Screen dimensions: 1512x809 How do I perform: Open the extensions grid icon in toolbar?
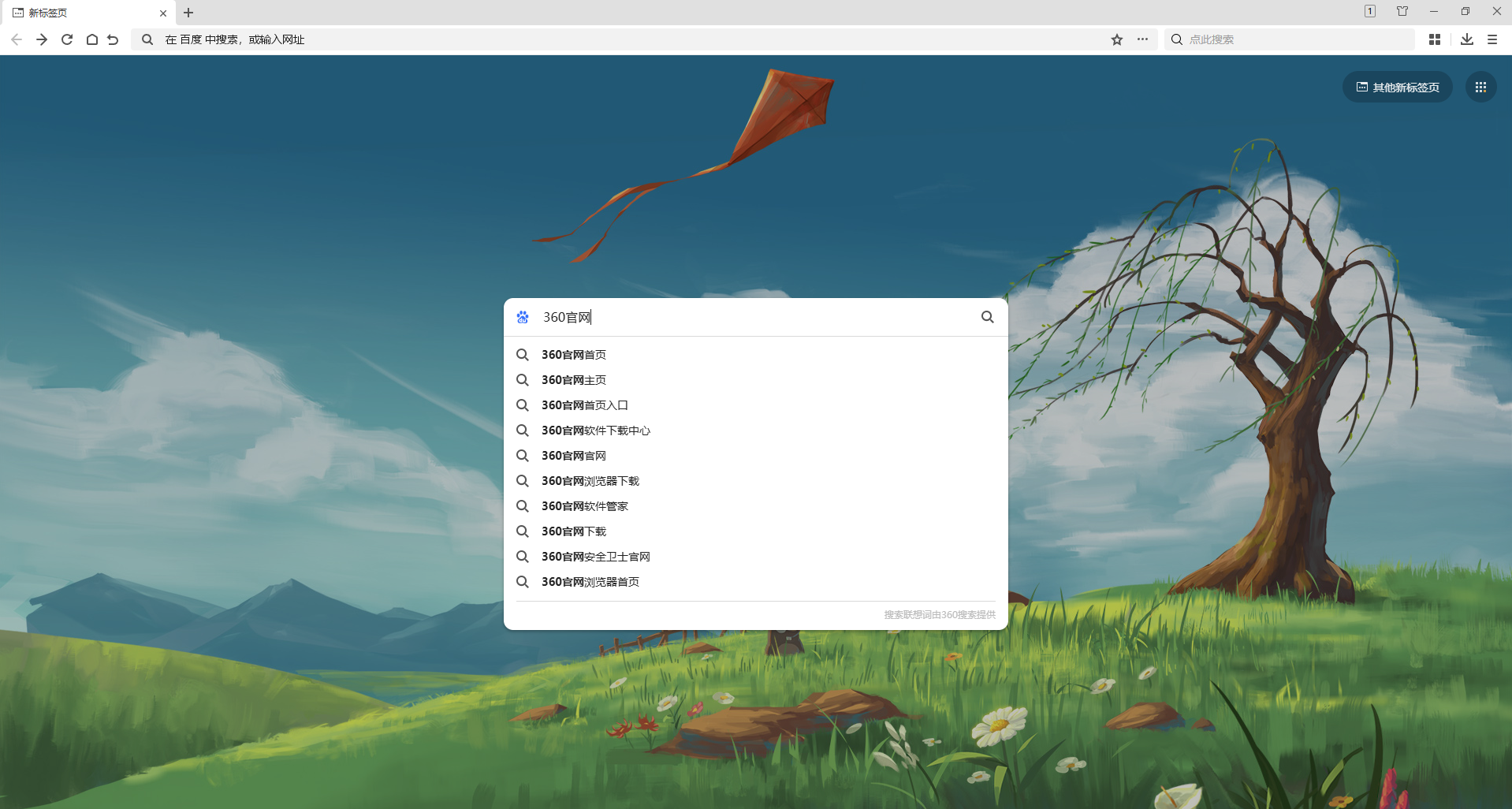click(1435, 39)
